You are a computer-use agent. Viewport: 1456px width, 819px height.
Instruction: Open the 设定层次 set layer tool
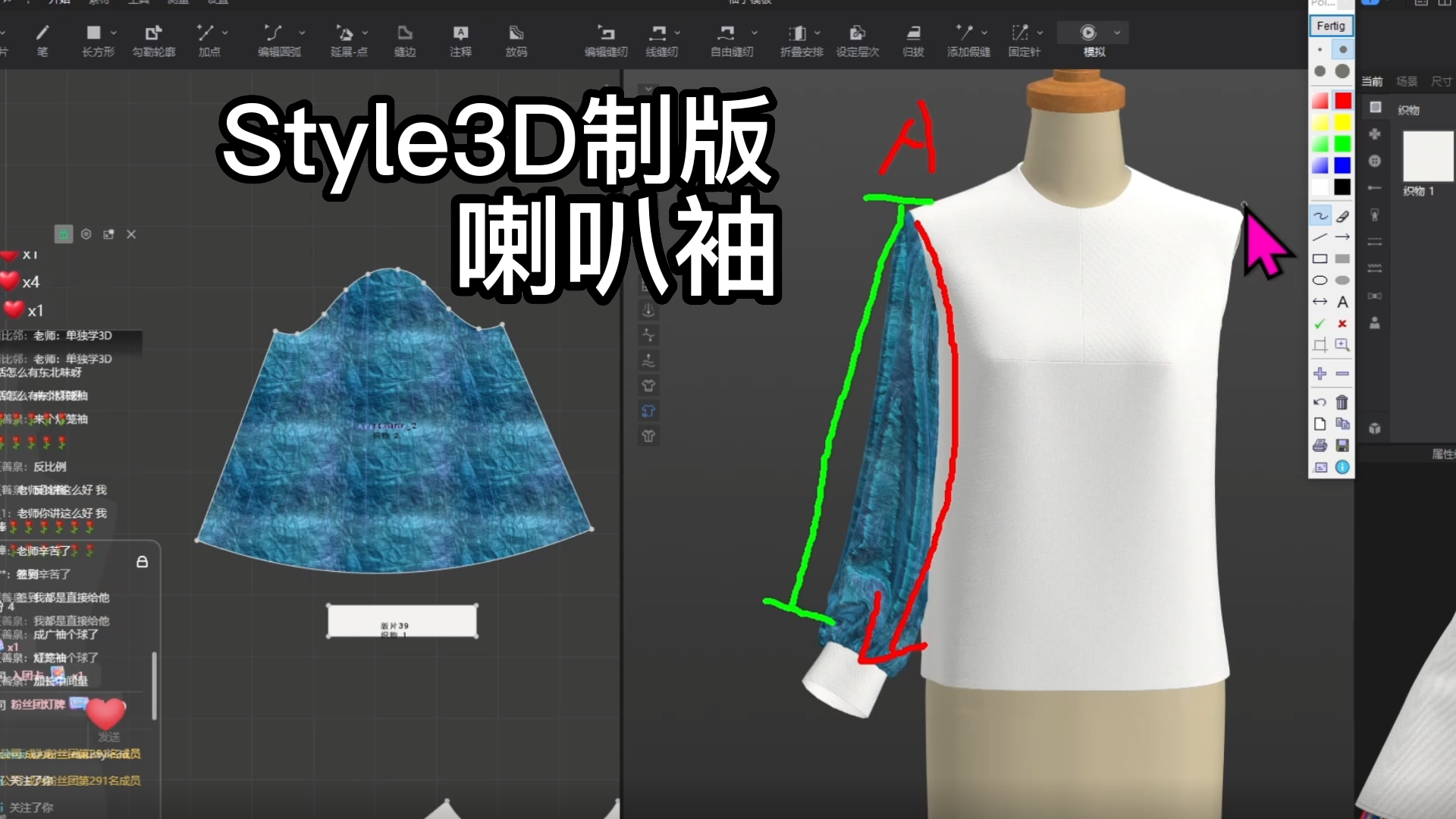tap(858, 40)
